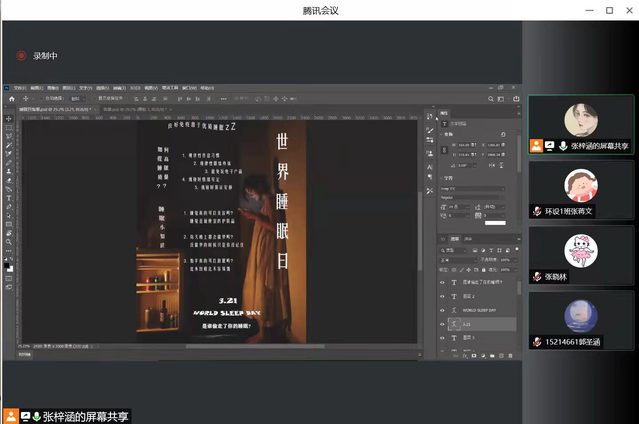
Task: Select the Lasso tool
Action: pos(9,137)
